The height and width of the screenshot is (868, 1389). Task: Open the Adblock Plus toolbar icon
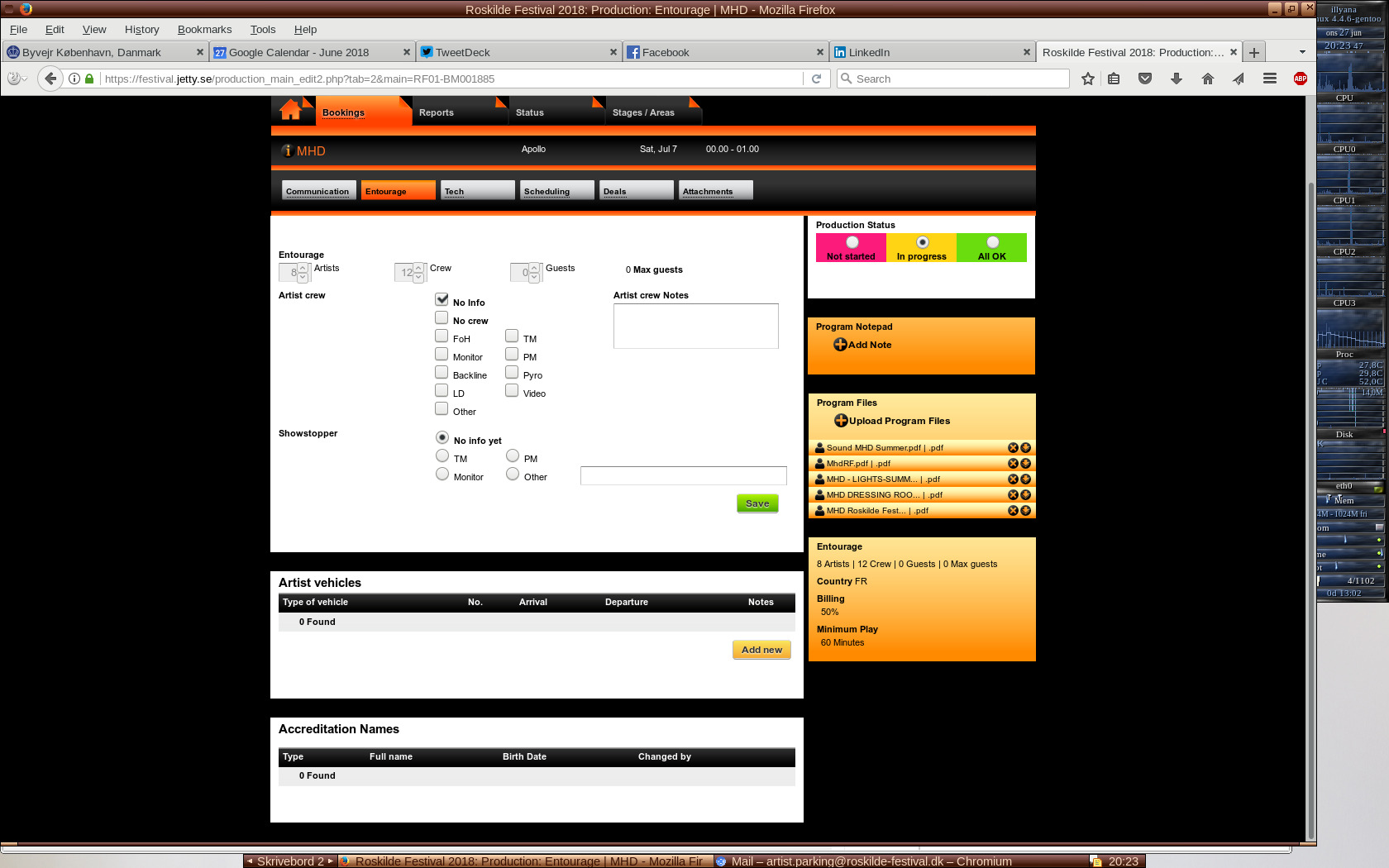(1301, 79)
